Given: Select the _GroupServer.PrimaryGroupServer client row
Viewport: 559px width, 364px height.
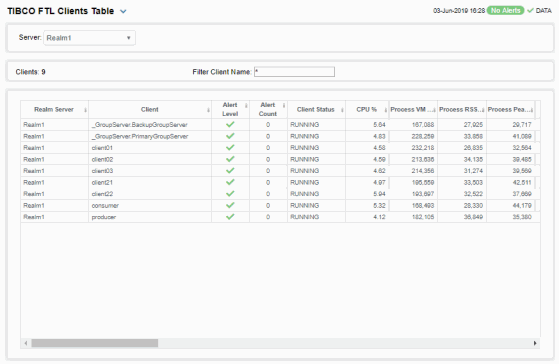Looking at the screenshot, I should 280,136.
